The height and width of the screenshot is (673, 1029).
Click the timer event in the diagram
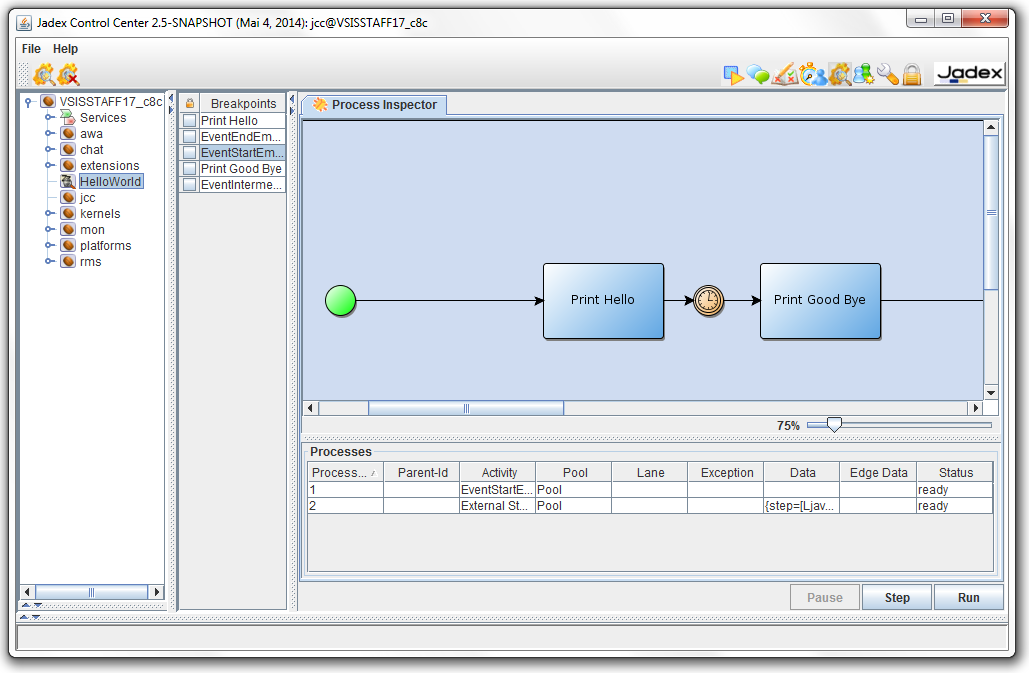pos(708,300)
